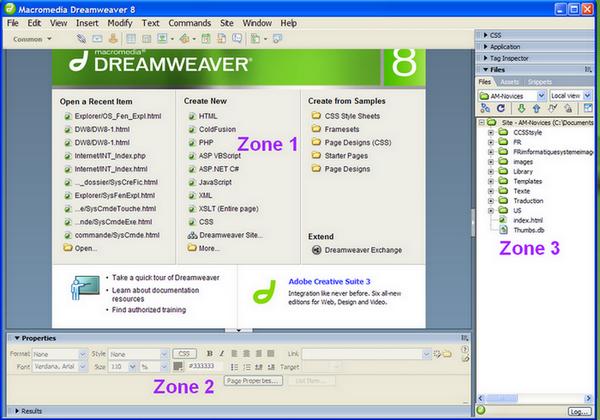
Task: Click the Email Link icon in Insert bar
Action: tap(97, 38)
